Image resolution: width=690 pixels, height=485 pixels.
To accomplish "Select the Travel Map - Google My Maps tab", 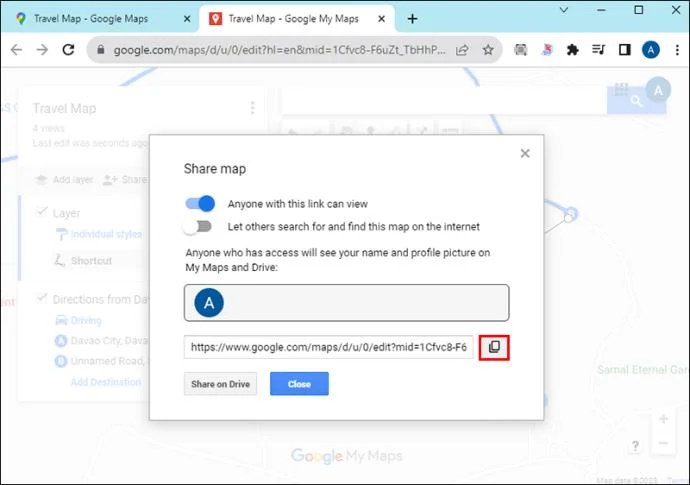I will coord(293,18).
